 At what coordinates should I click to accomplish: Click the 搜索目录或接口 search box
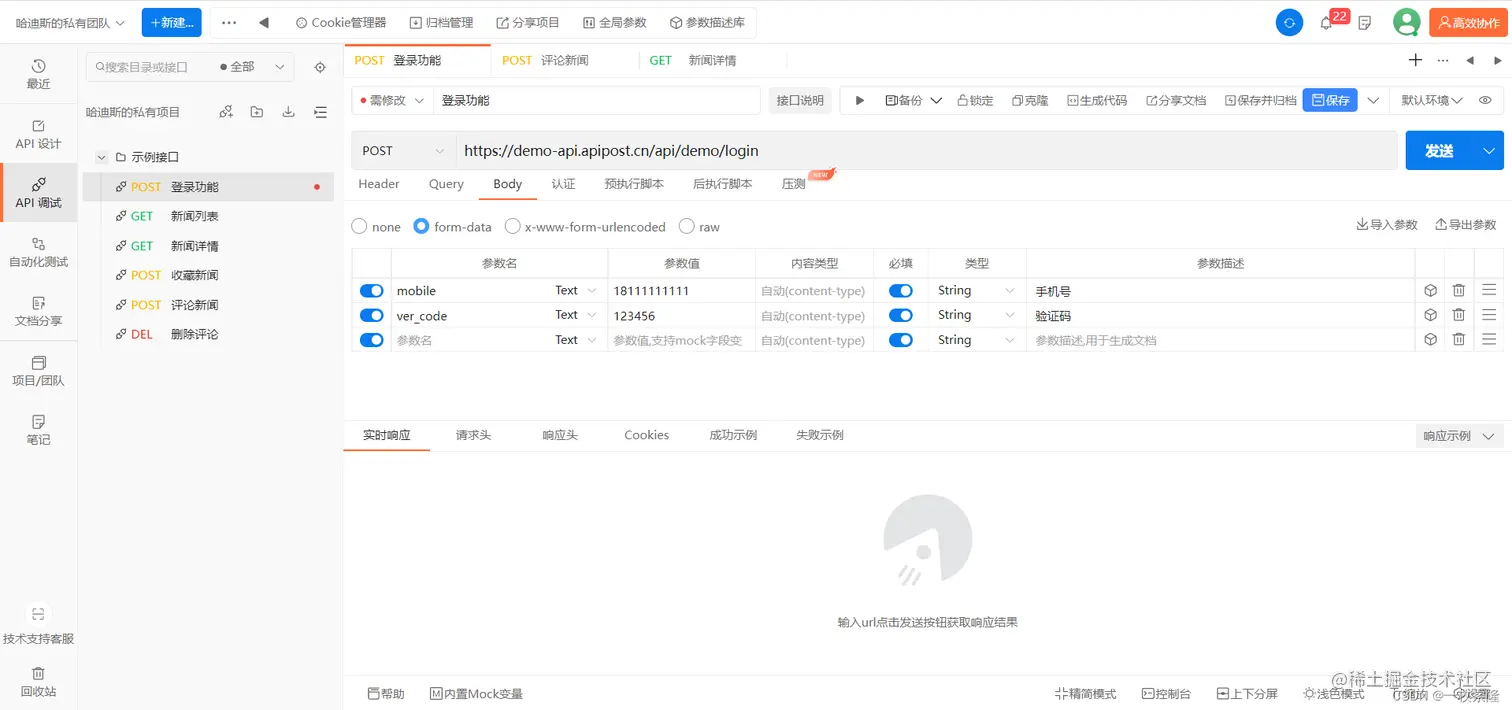click(x=150, y=67)
